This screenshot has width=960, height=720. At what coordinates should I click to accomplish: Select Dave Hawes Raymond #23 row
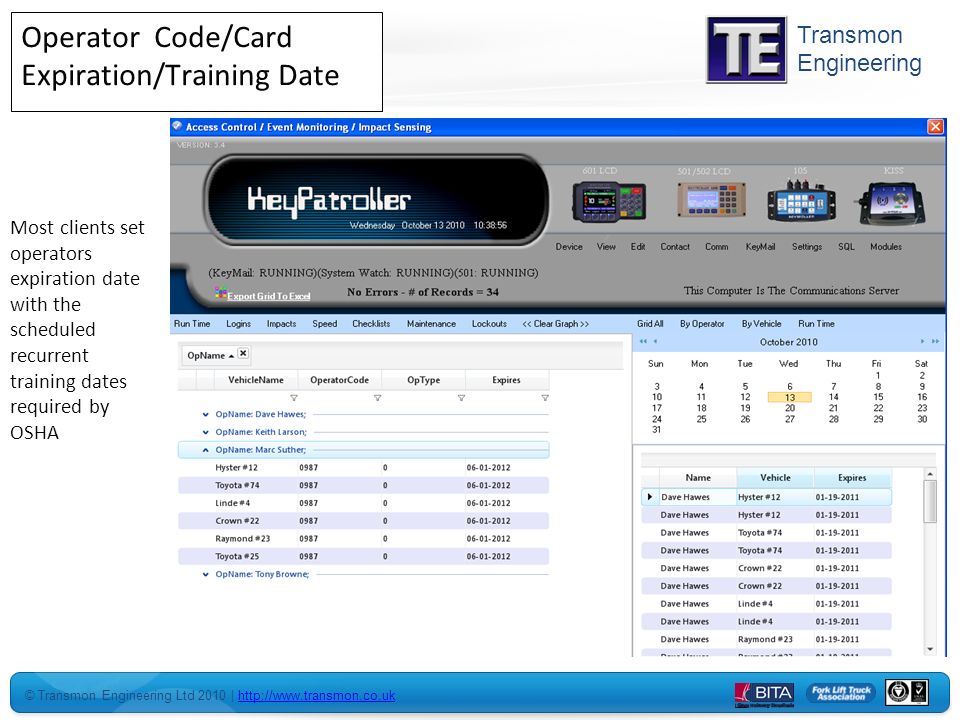tap(767, 639)
